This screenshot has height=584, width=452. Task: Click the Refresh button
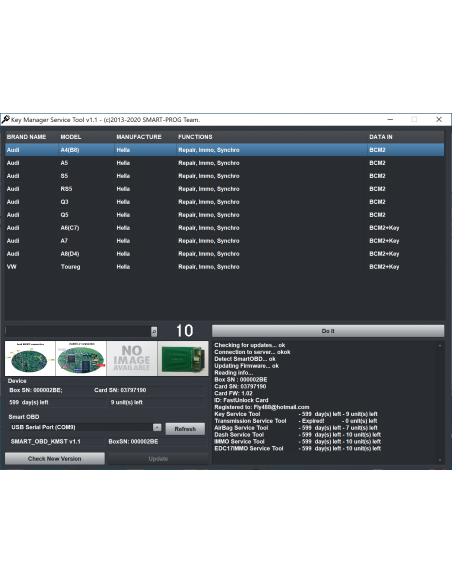pyautogui.click(x=185, y=429)
